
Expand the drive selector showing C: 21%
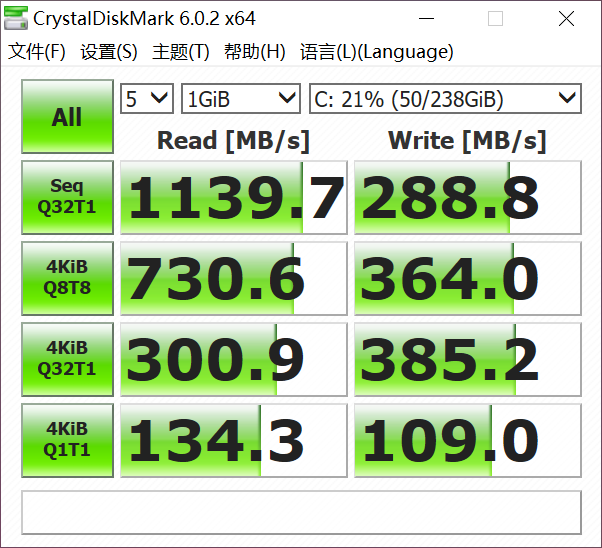(x=445, y=99)
